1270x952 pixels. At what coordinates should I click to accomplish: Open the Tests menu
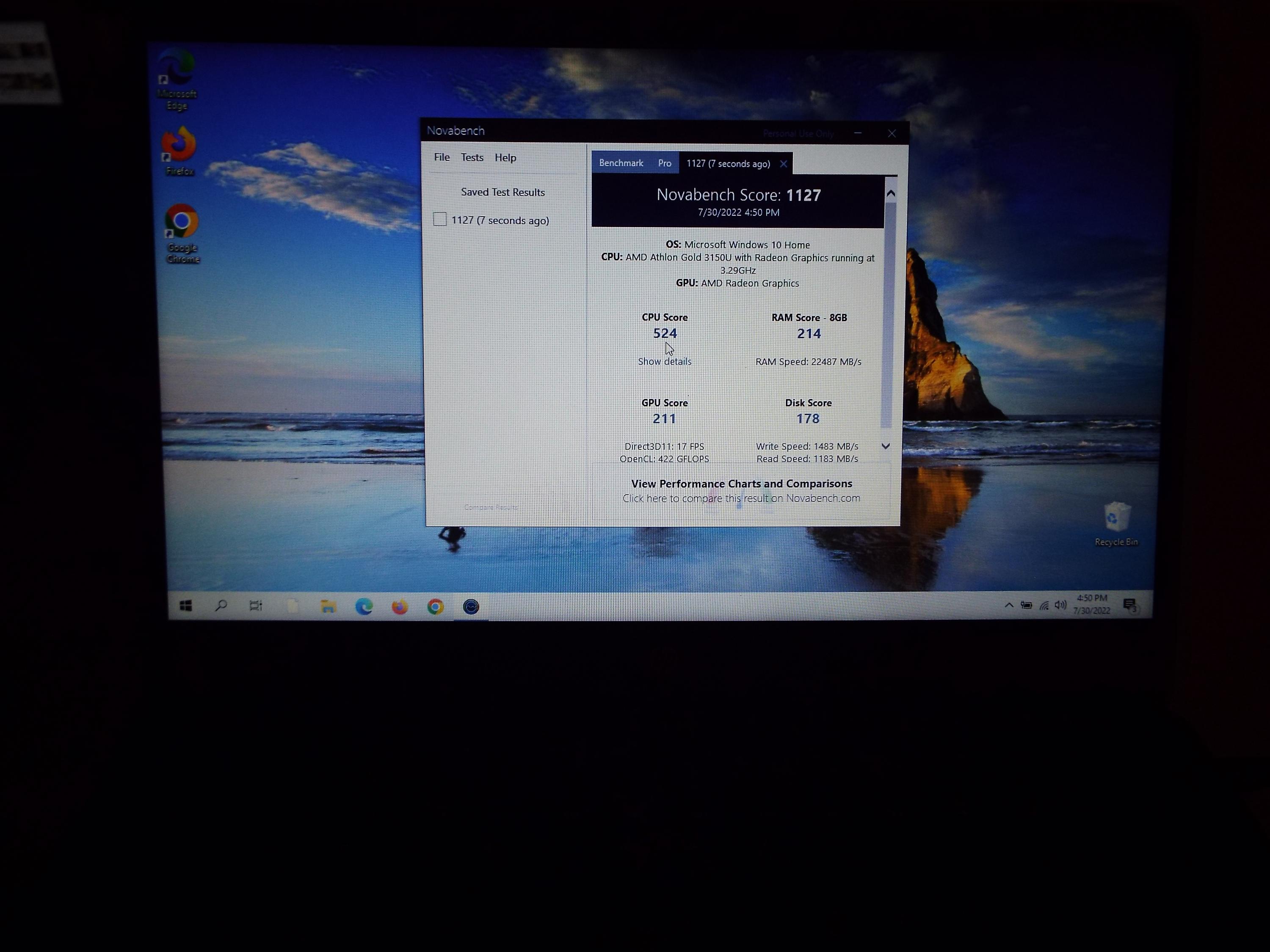pyautogui.click(x=472, y=157)
